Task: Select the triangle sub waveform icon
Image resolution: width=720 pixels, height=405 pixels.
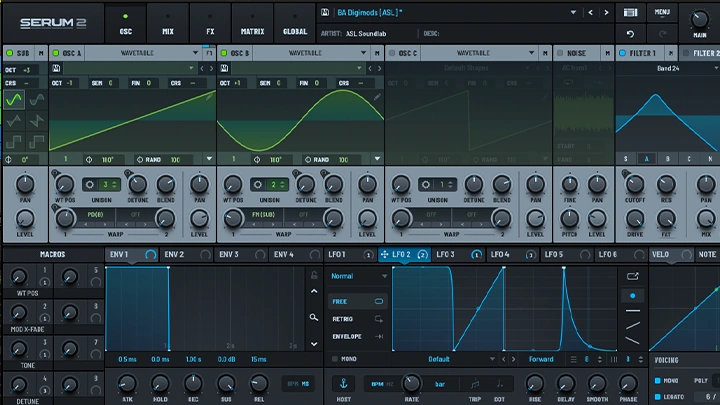Action: tap(14, 121)
